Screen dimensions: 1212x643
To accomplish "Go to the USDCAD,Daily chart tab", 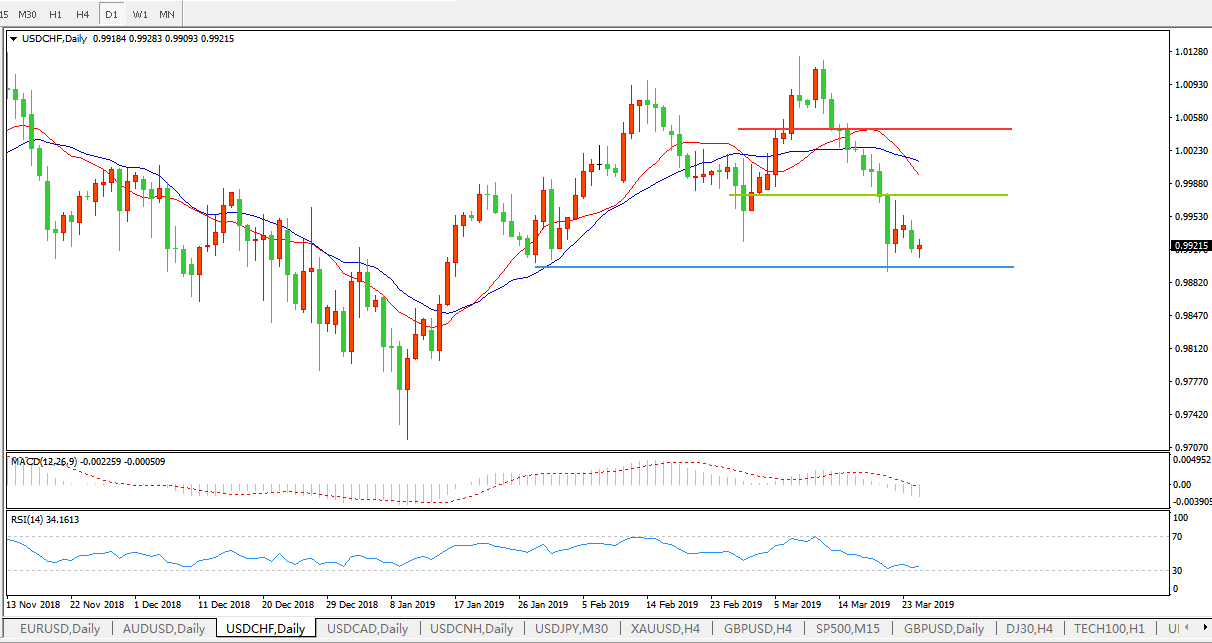I will 367,629.
